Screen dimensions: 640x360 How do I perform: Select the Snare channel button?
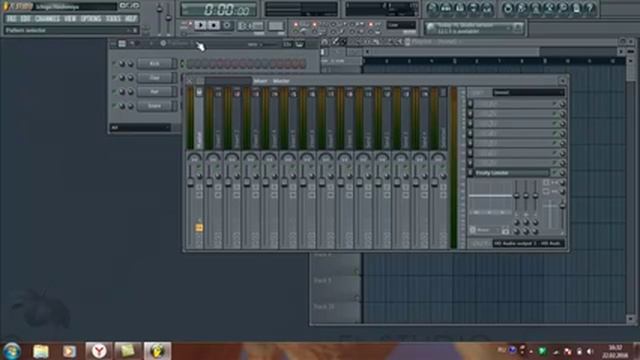click(155, 106)
